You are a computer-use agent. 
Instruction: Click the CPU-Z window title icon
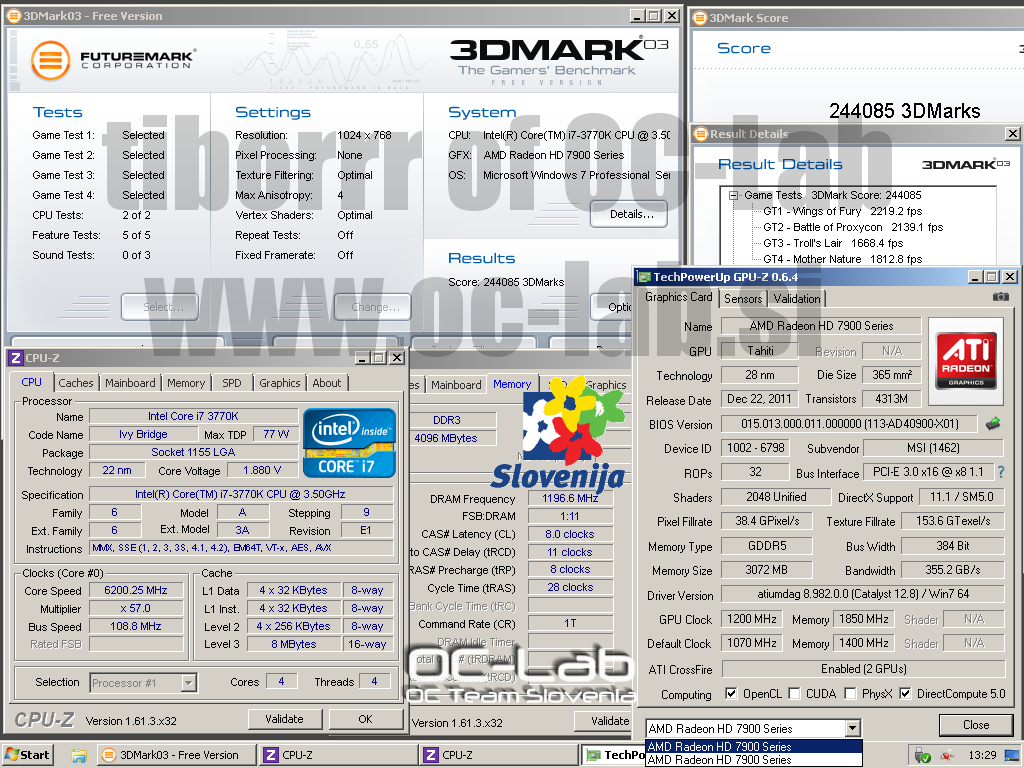[16, 358]
